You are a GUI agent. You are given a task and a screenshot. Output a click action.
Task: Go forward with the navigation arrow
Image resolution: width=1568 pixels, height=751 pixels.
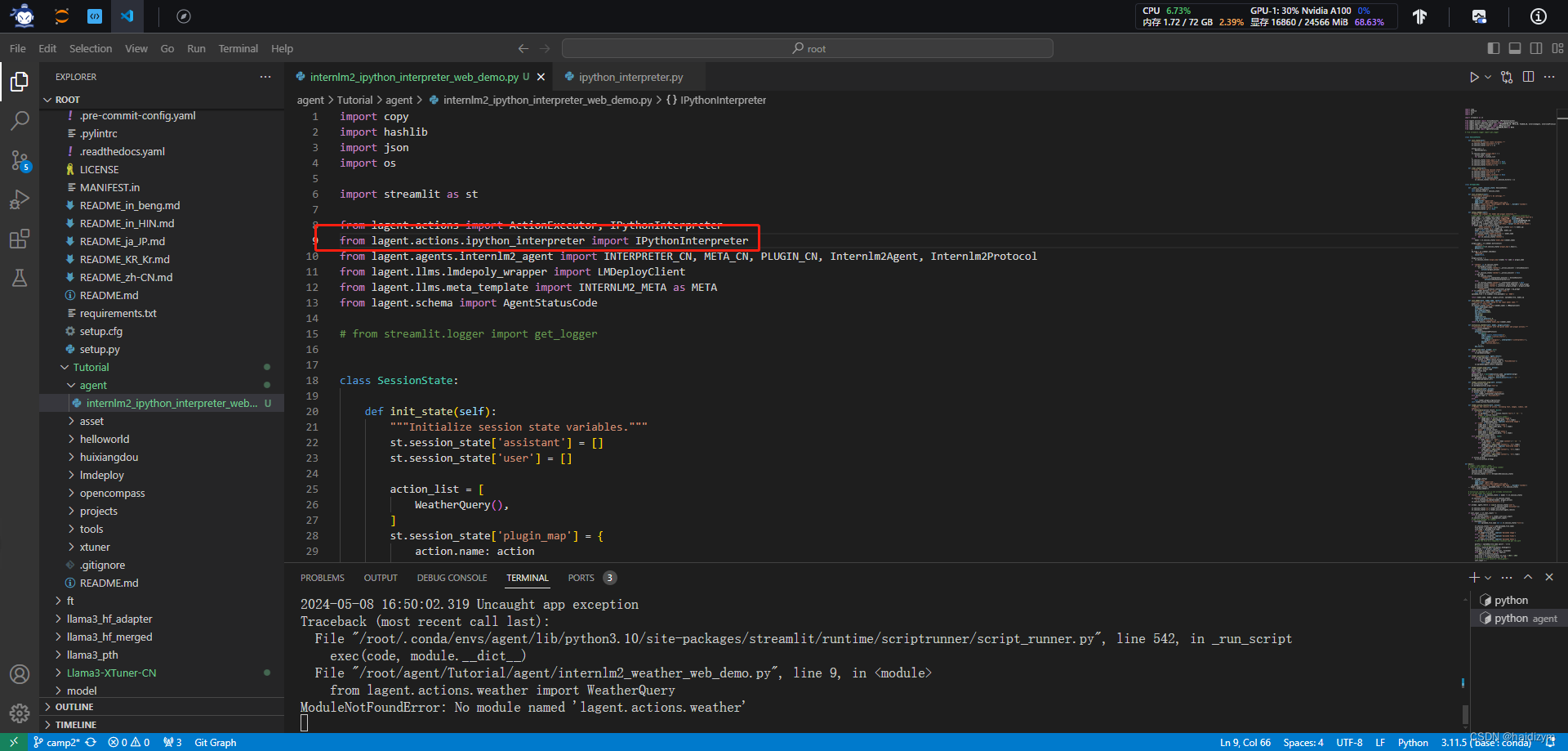pyautogui.click(x=545, y=48)
